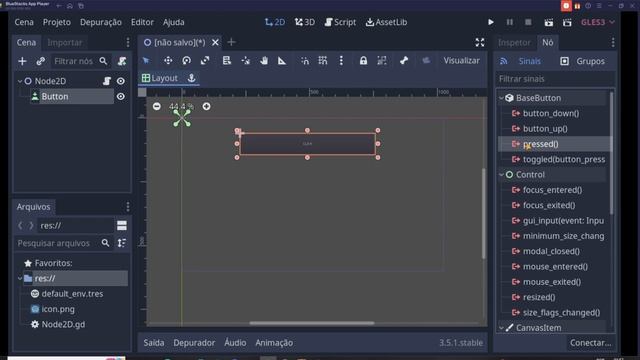Open the AssetLib workspace
Viewport: 640px width, 360px height.
click(x=386, y=22)
